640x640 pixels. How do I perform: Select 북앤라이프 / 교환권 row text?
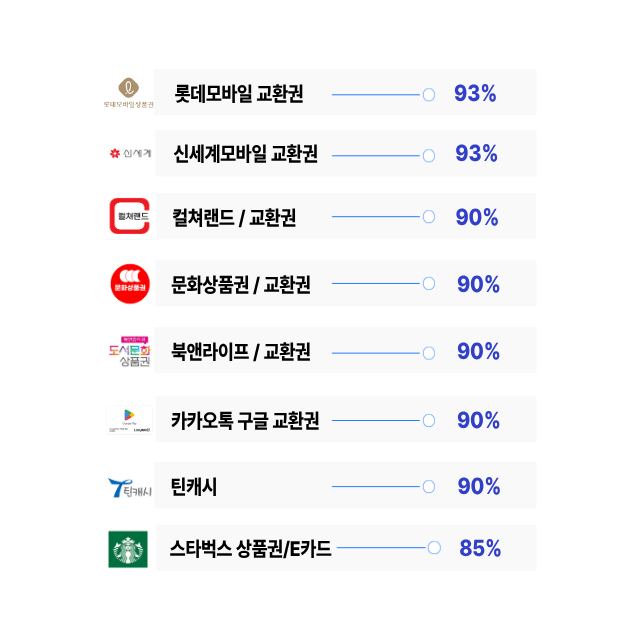pyautogui.click(x=241, y=352)
